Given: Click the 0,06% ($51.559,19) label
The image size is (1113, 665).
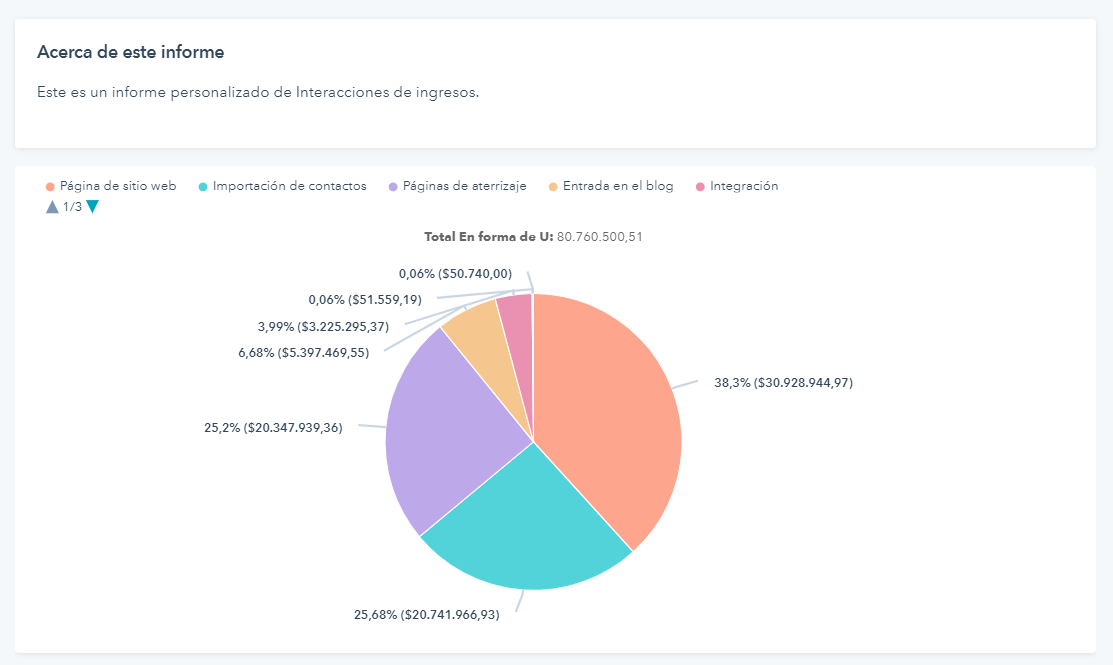Looking at the screenshot, I should (365, 299).
